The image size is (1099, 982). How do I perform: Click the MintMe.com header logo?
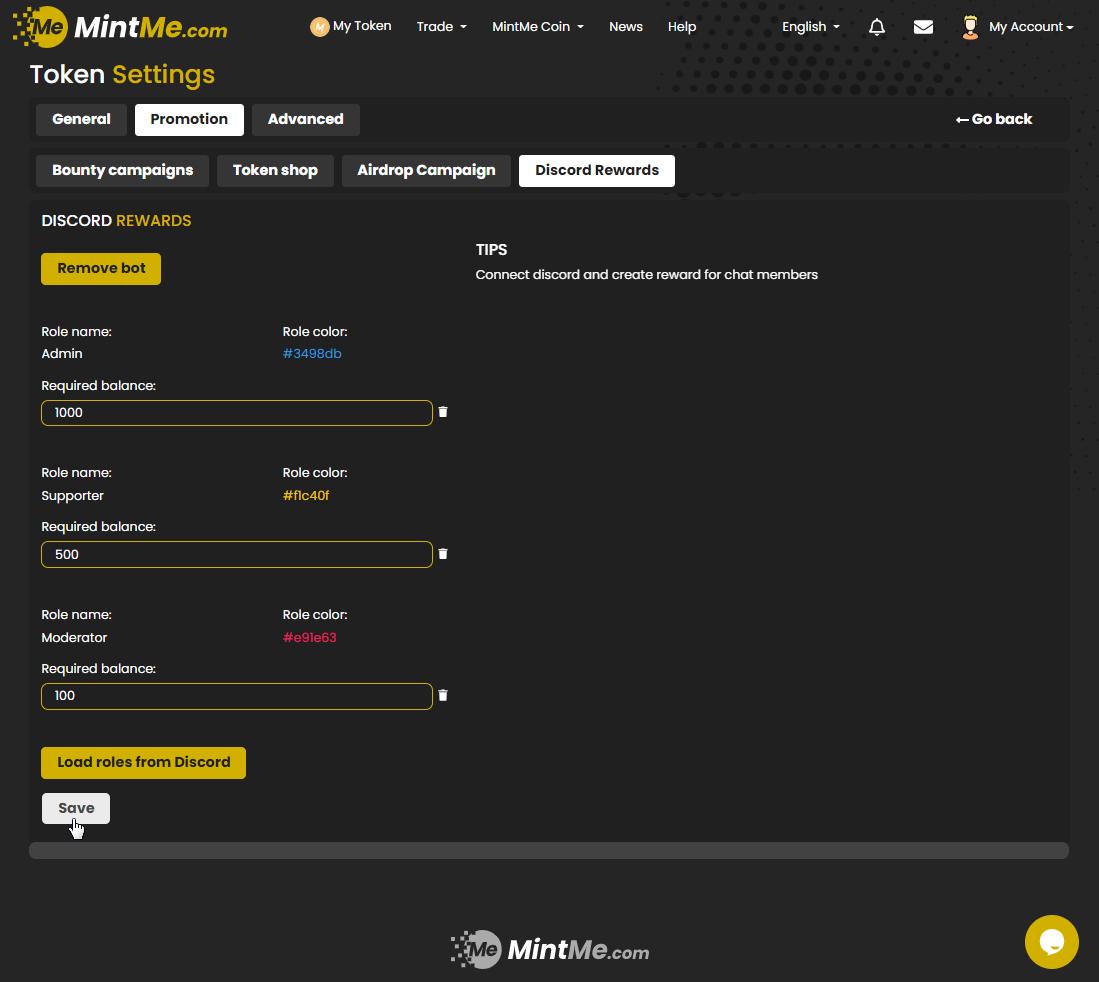pos(120,27)
